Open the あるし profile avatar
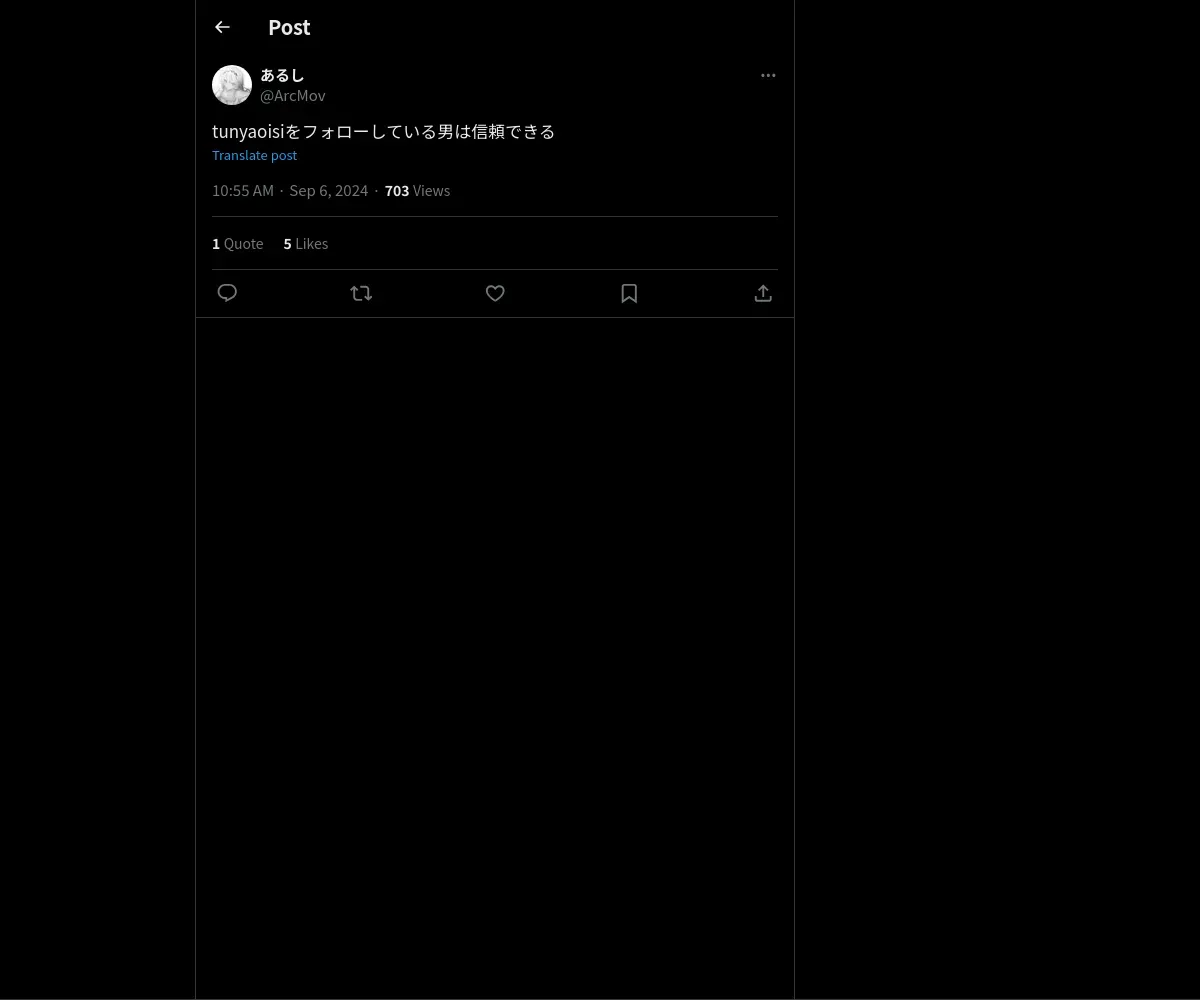 232,85
